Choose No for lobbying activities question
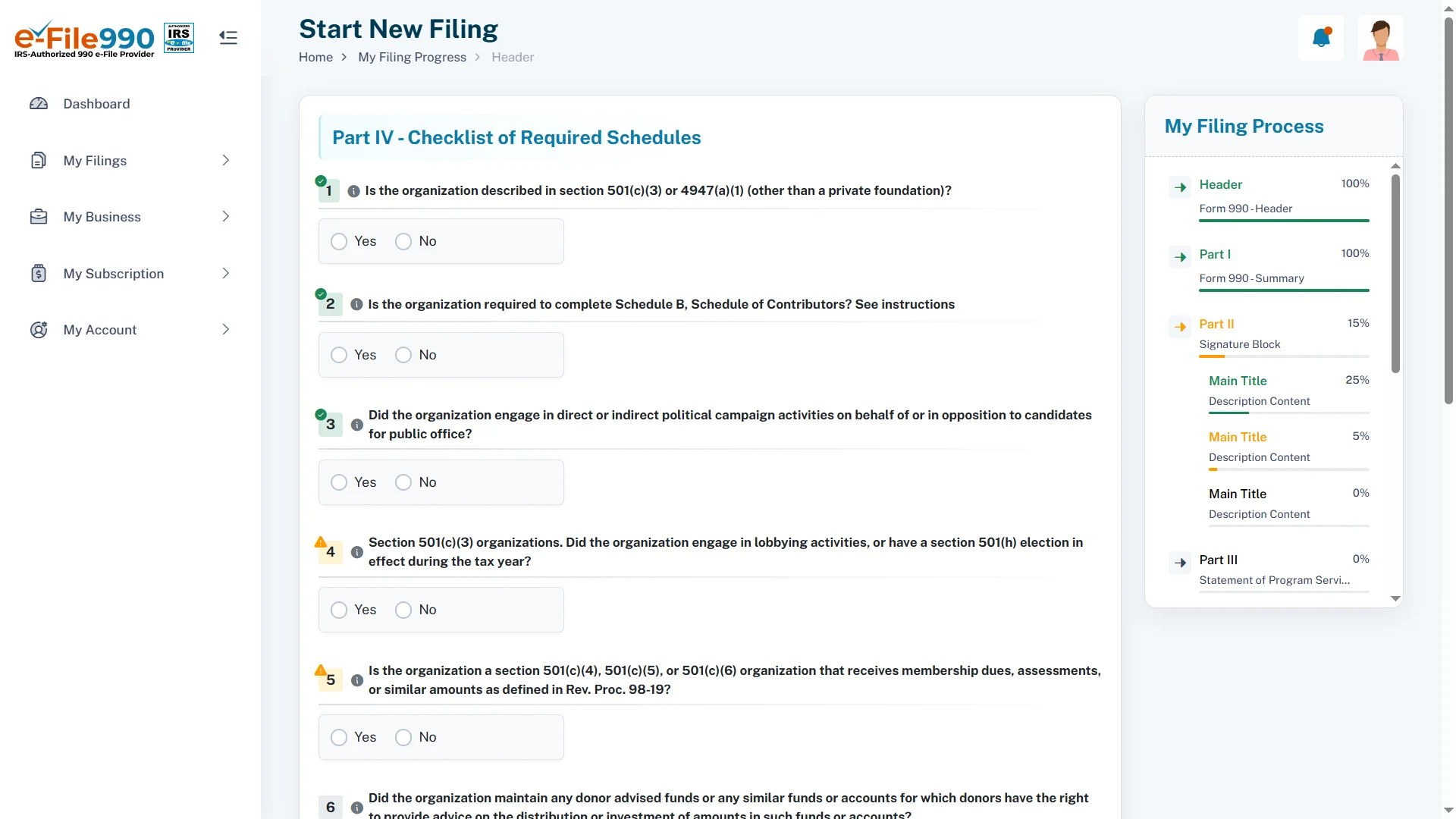The image size is (1456, 819). (403, 610)
